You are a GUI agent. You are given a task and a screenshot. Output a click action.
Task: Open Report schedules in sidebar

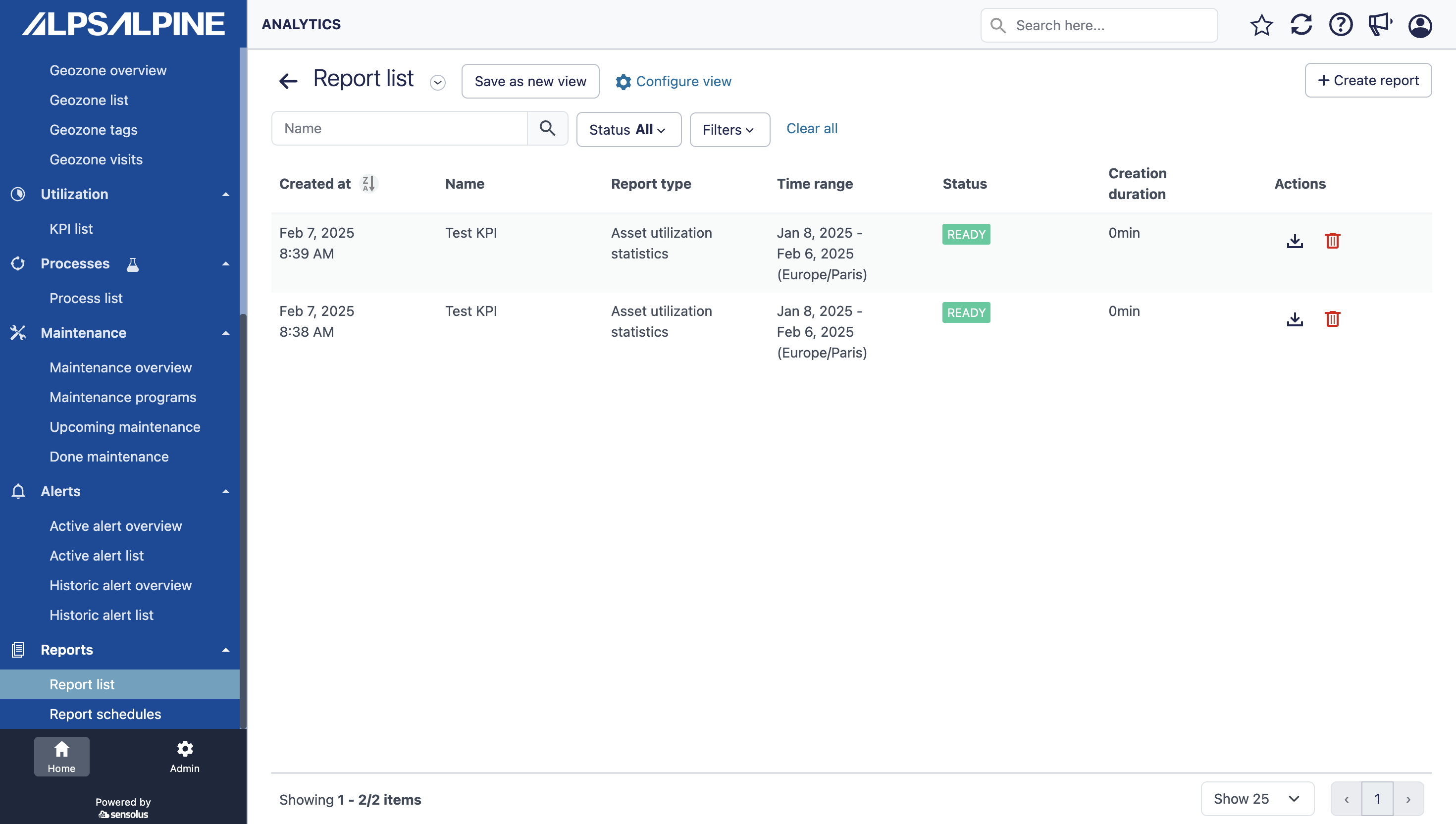click(x=105, y=714)
